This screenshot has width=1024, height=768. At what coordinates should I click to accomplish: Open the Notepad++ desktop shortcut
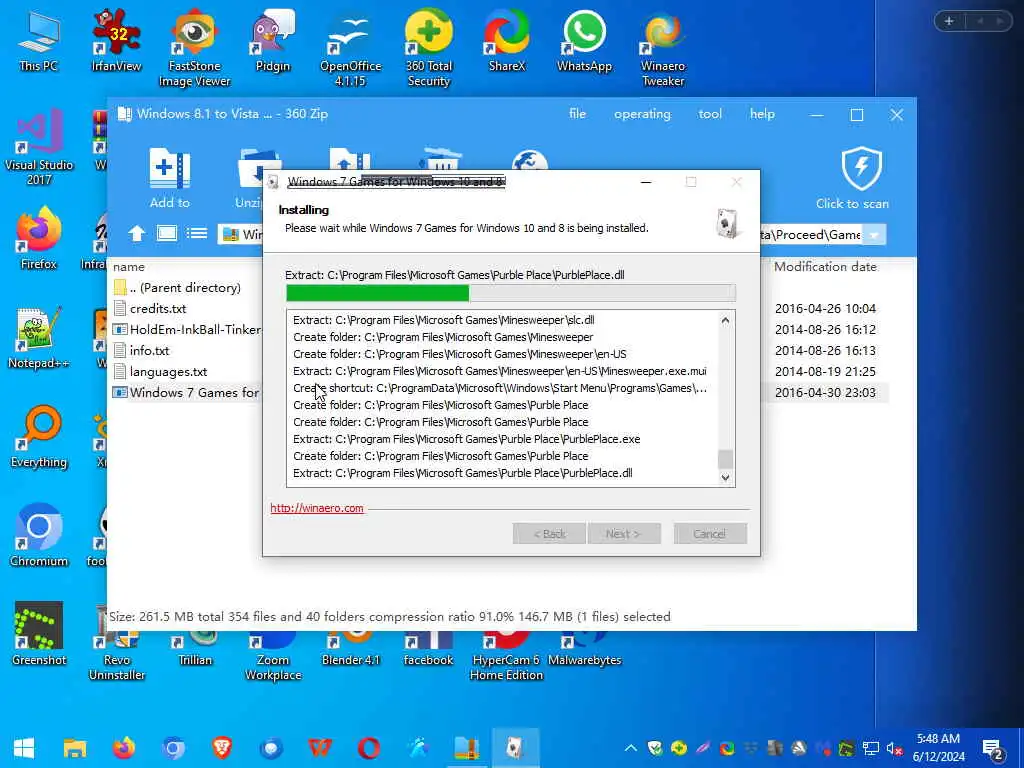(39, 338)
